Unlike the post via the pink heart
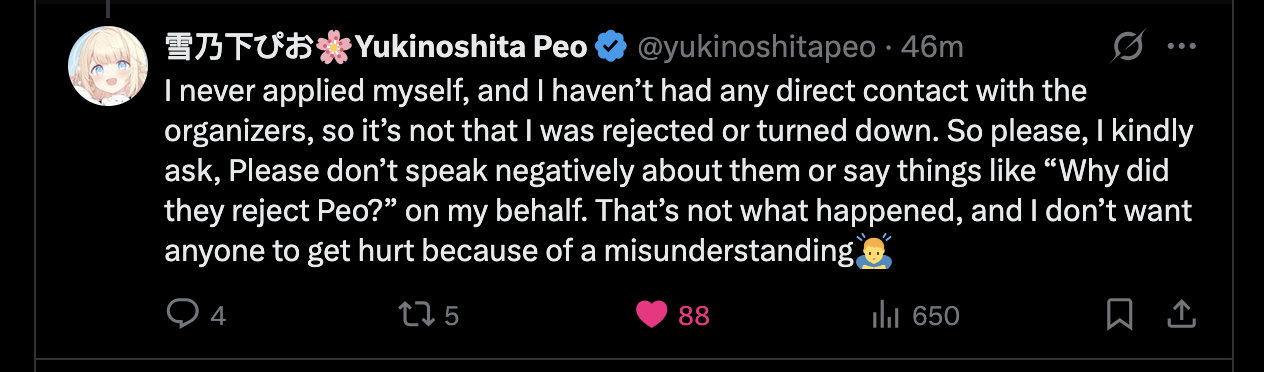 [x=652, y=315]
